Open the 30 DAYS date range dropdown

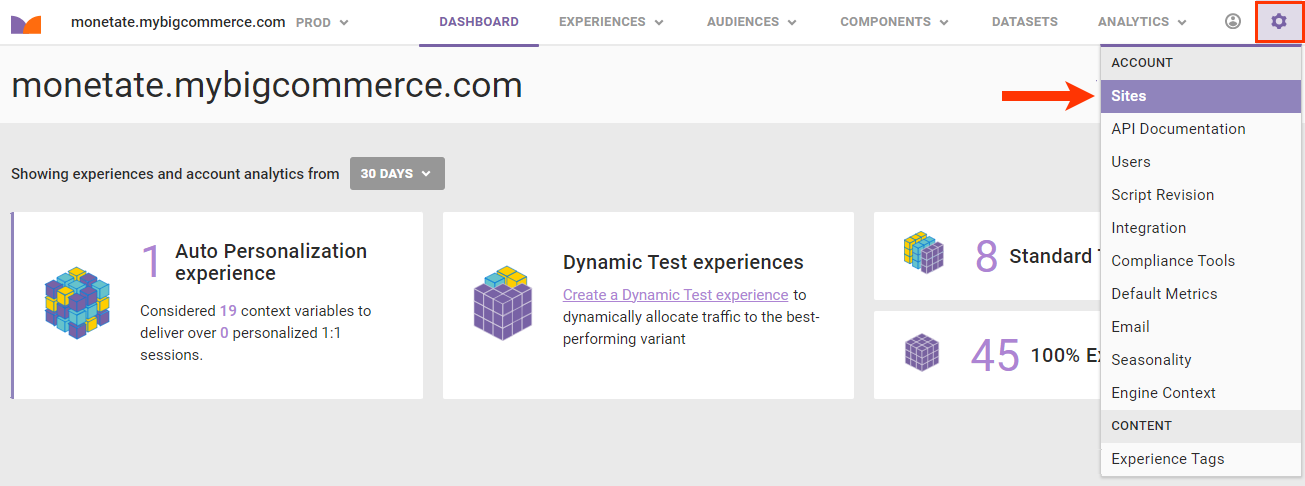(397, 173)
